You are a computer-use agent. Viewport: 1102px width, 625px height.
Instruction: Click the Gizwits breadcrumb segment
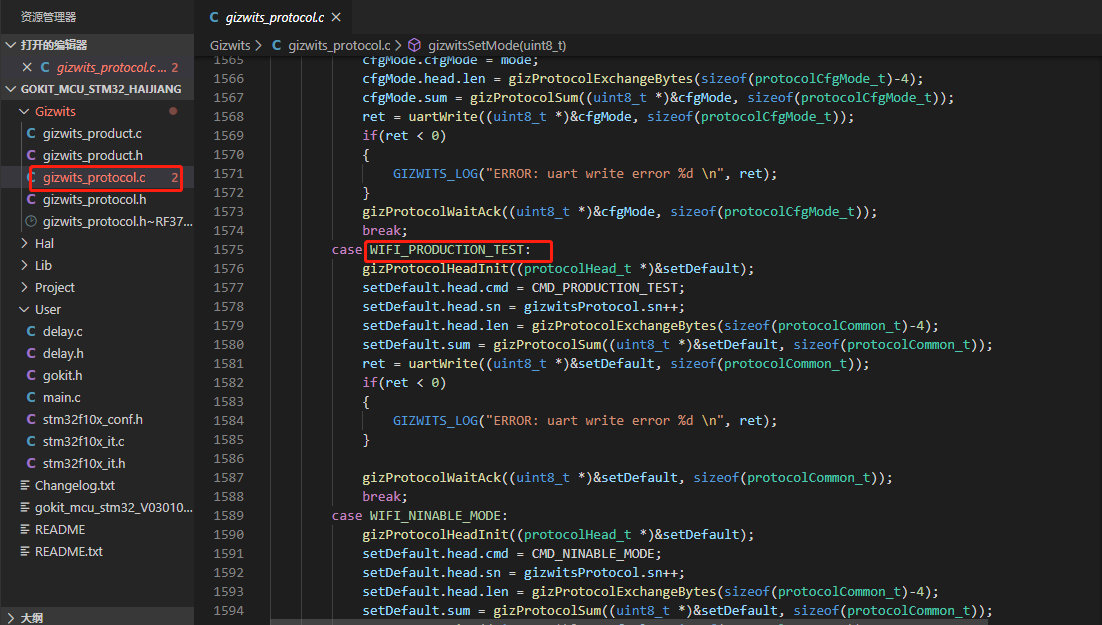230,45
